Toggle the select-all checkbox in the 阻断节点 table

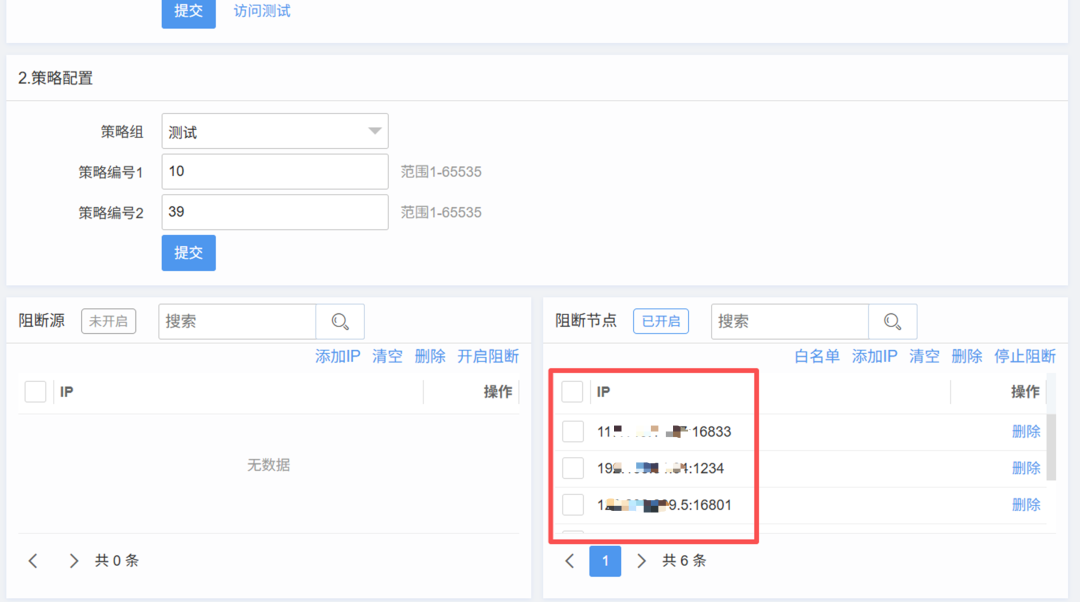[572, 391]
